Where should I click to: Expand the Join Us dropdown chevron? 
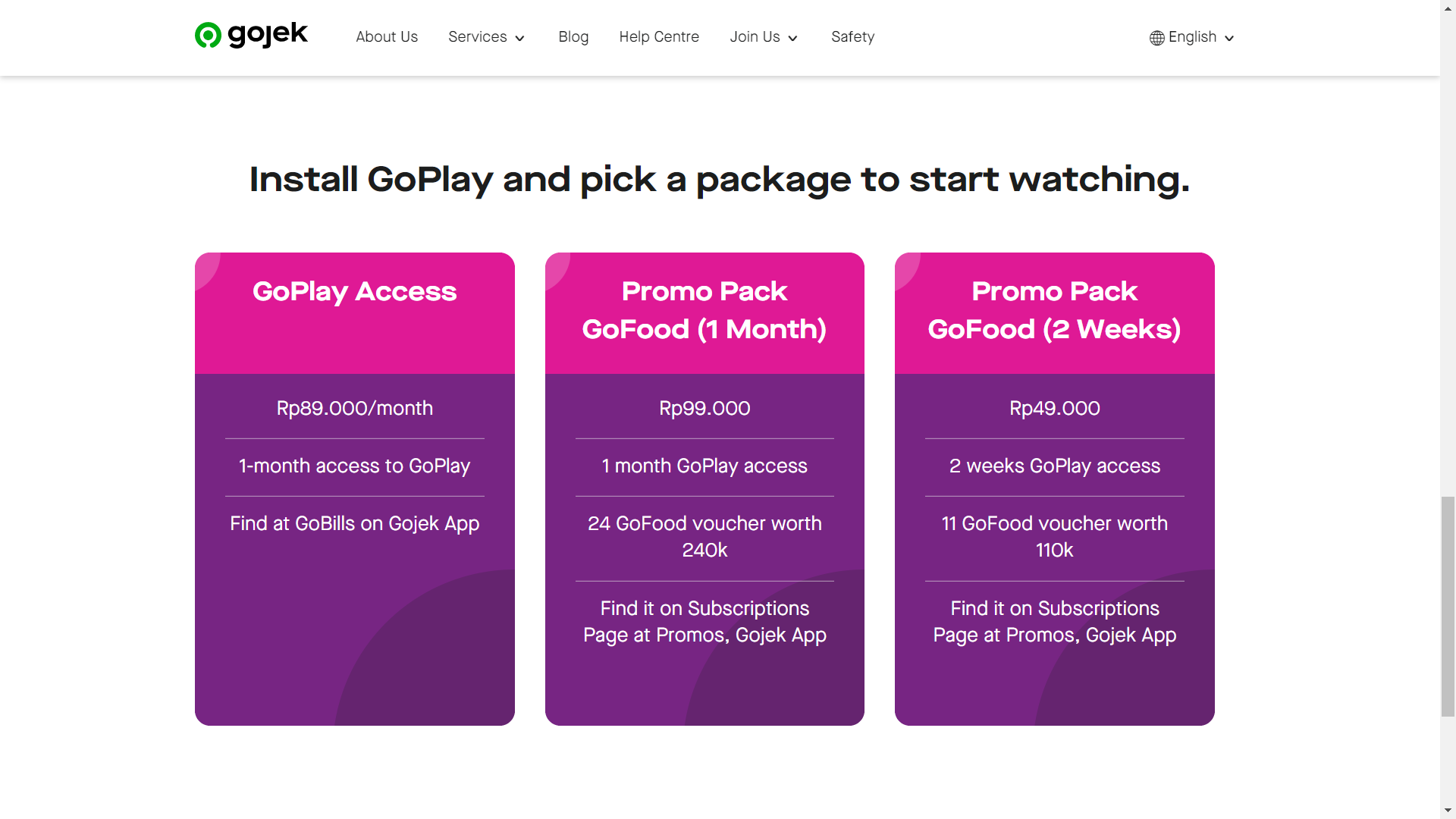tap(793, 38)
